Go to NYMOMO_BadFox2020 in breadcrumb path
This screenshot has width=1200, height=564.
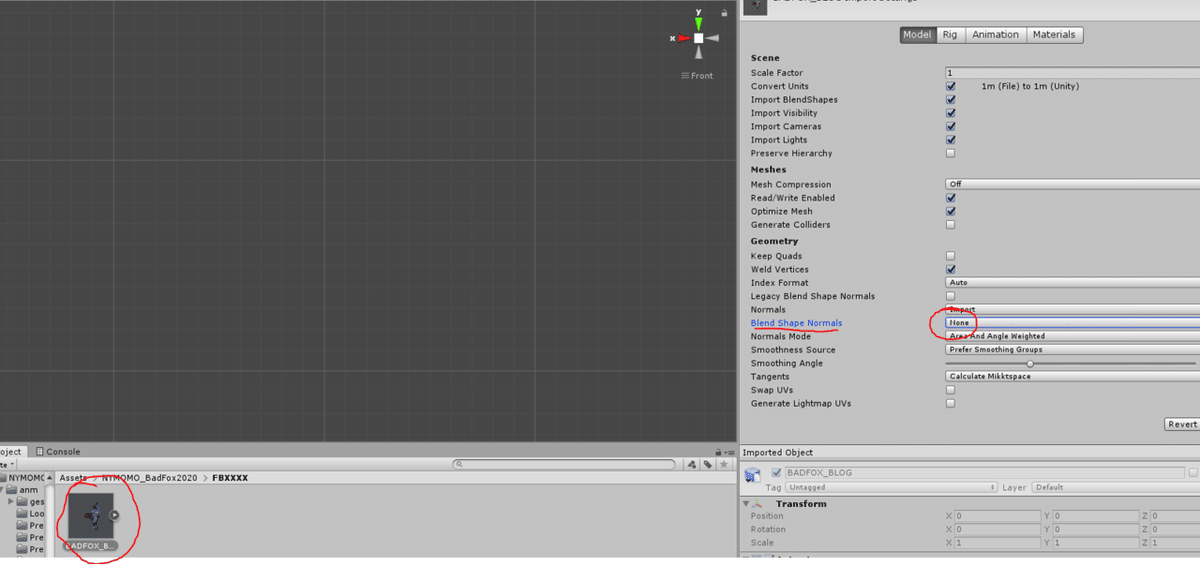150,478
